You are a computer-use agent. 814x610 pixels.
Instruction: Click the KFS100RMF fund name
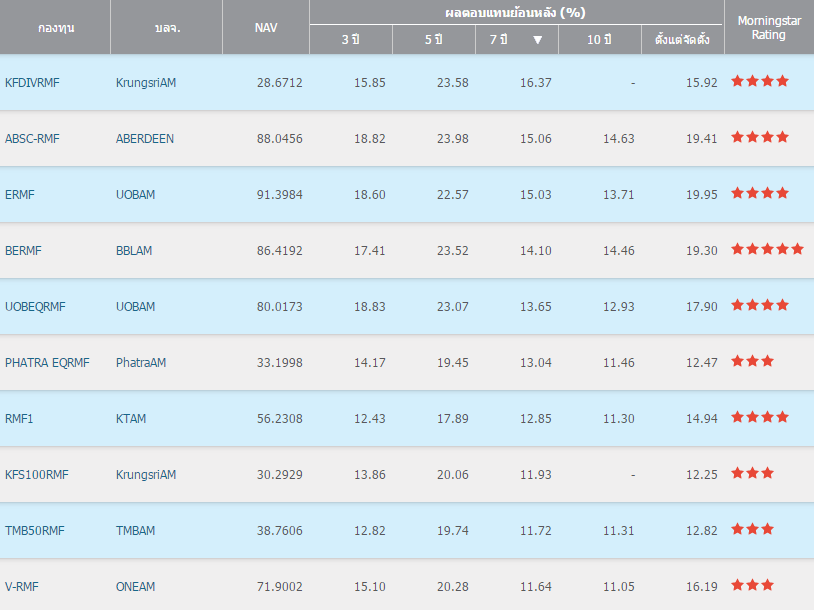(36, 474)
